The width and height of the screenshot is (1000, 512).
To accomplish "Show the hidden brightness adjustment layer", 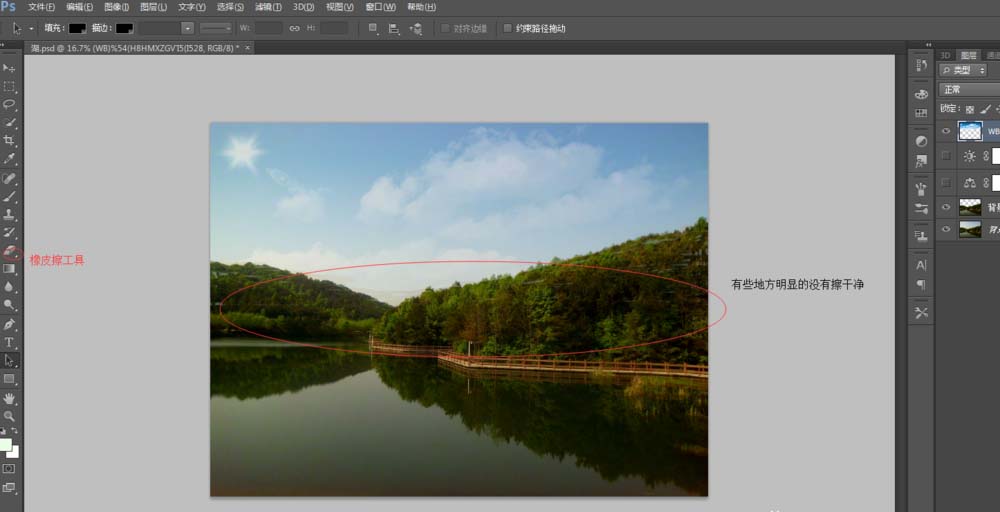I will point(946,156).
